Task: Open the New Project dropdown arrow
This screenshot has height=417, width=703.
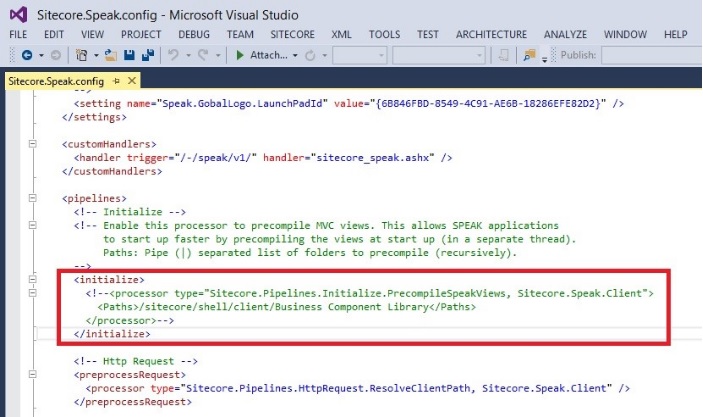Action: pyautogui.click(x=96, y=56)
